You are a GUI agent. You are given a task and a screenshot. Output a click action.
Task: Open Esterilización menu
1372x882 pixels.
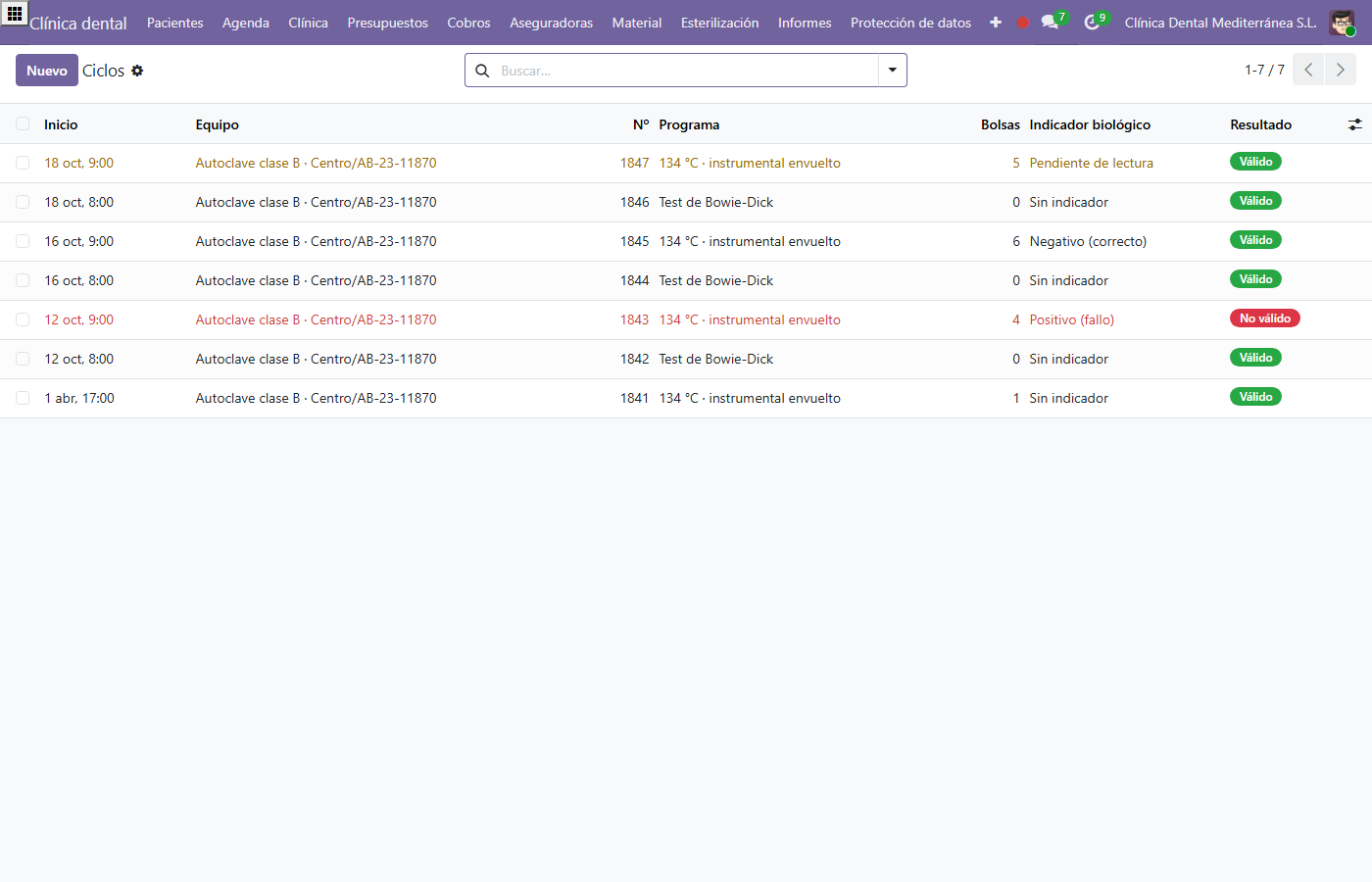click(719, 23)
